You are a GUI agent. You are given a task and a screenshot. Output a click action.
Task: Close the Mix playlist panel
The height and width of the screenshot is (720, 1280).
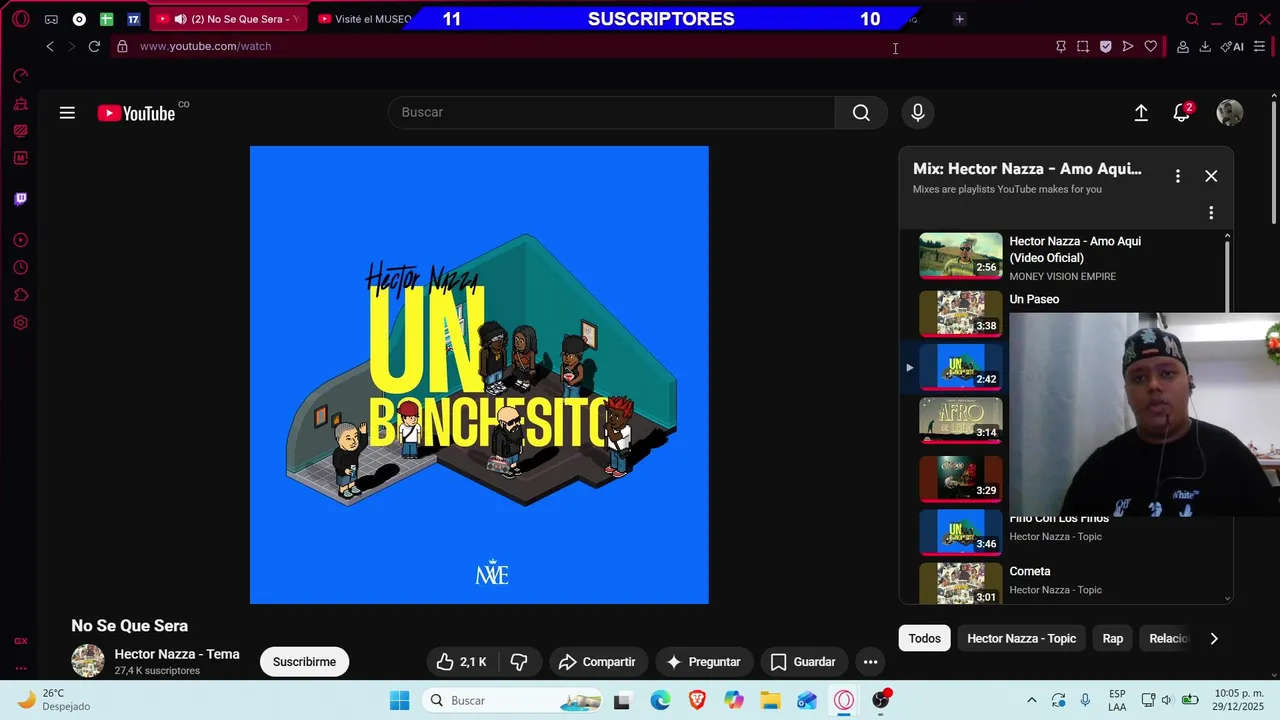pos(1211,176)
